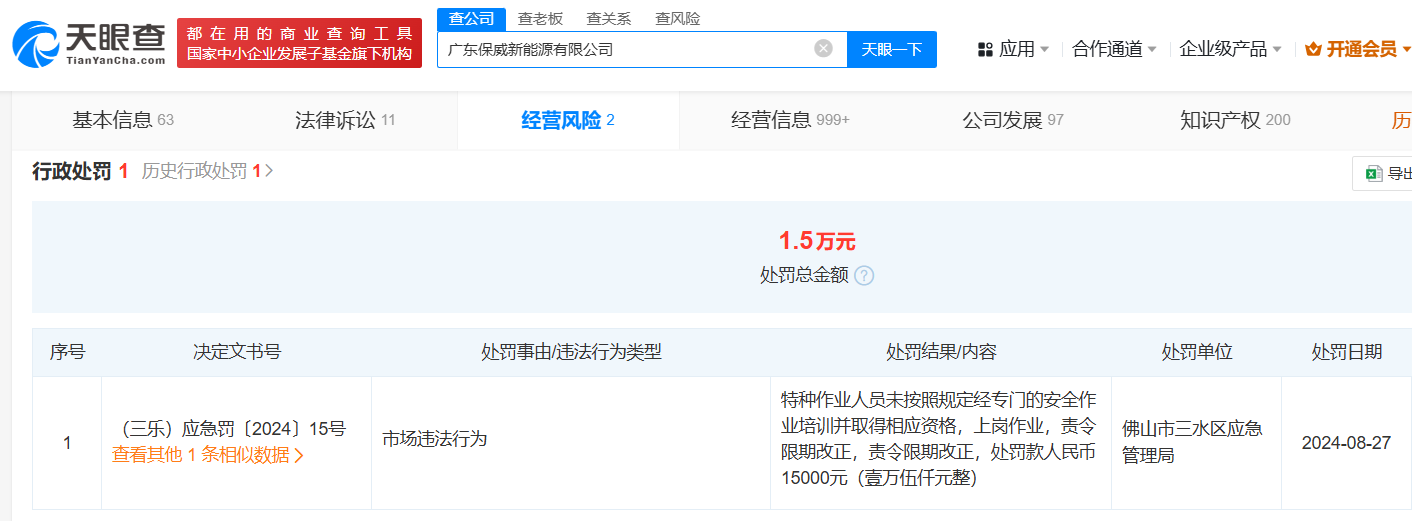Switch to the 查公司 search tab
Image resolution: width=1412 pixels, height=521 pixels.
coord(471,19)
